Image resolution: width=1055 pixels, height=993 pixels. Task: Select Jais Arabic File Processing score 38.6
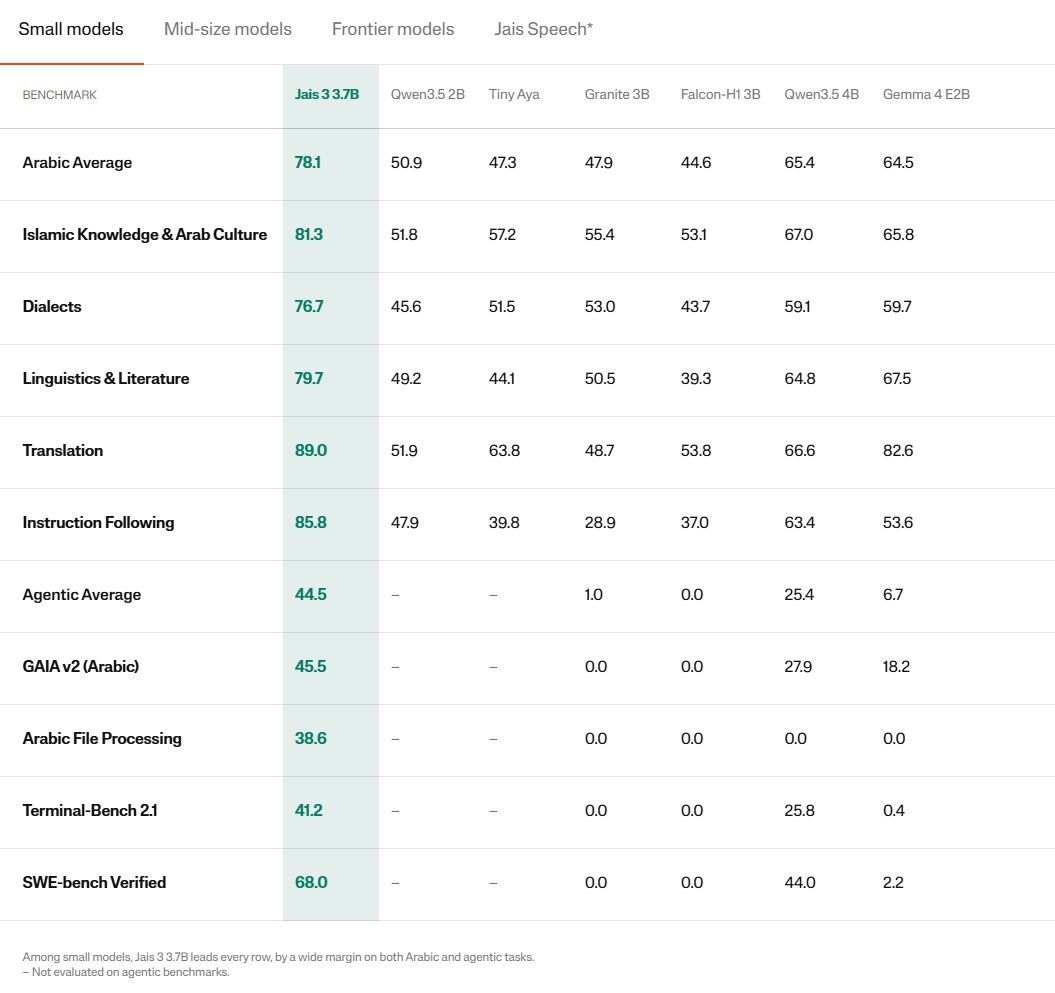pyautogui.click(x=310, y=738)
